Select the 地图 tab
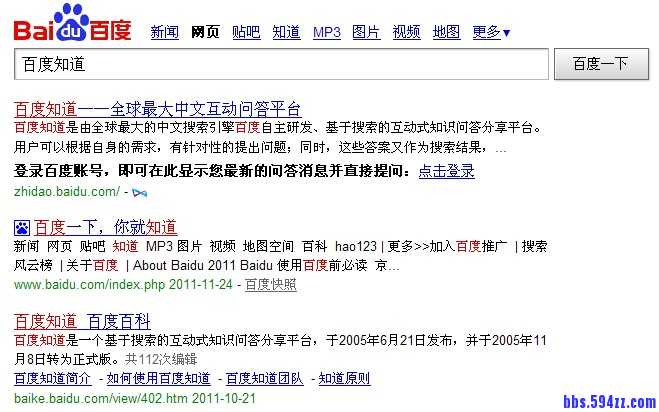This screenshot has width=659, height=412. [x=446, y=32]
